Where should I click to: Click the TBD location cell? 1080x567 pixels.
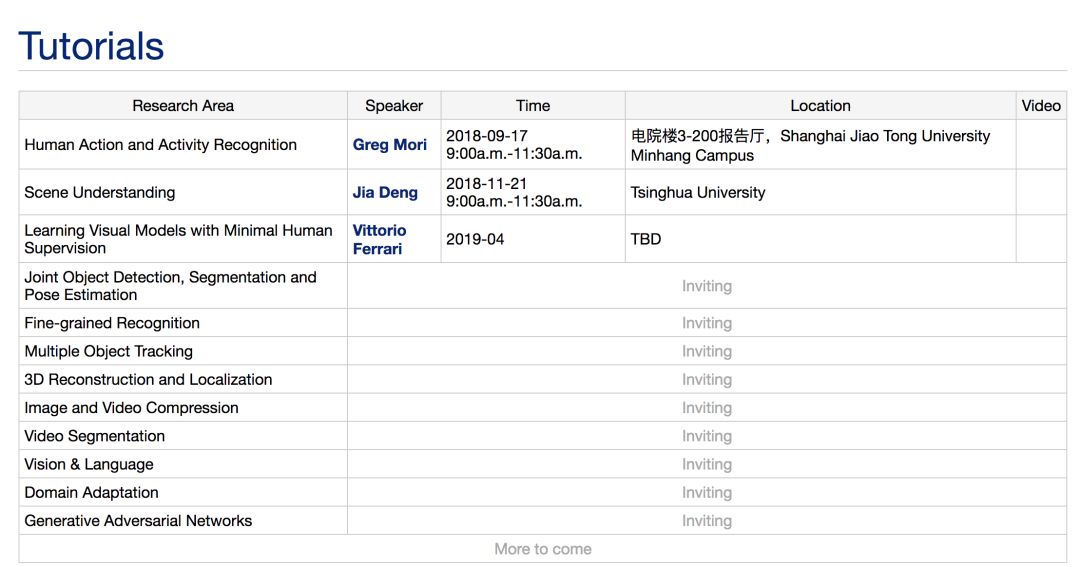pyautogui.click(x=646, y=240)
